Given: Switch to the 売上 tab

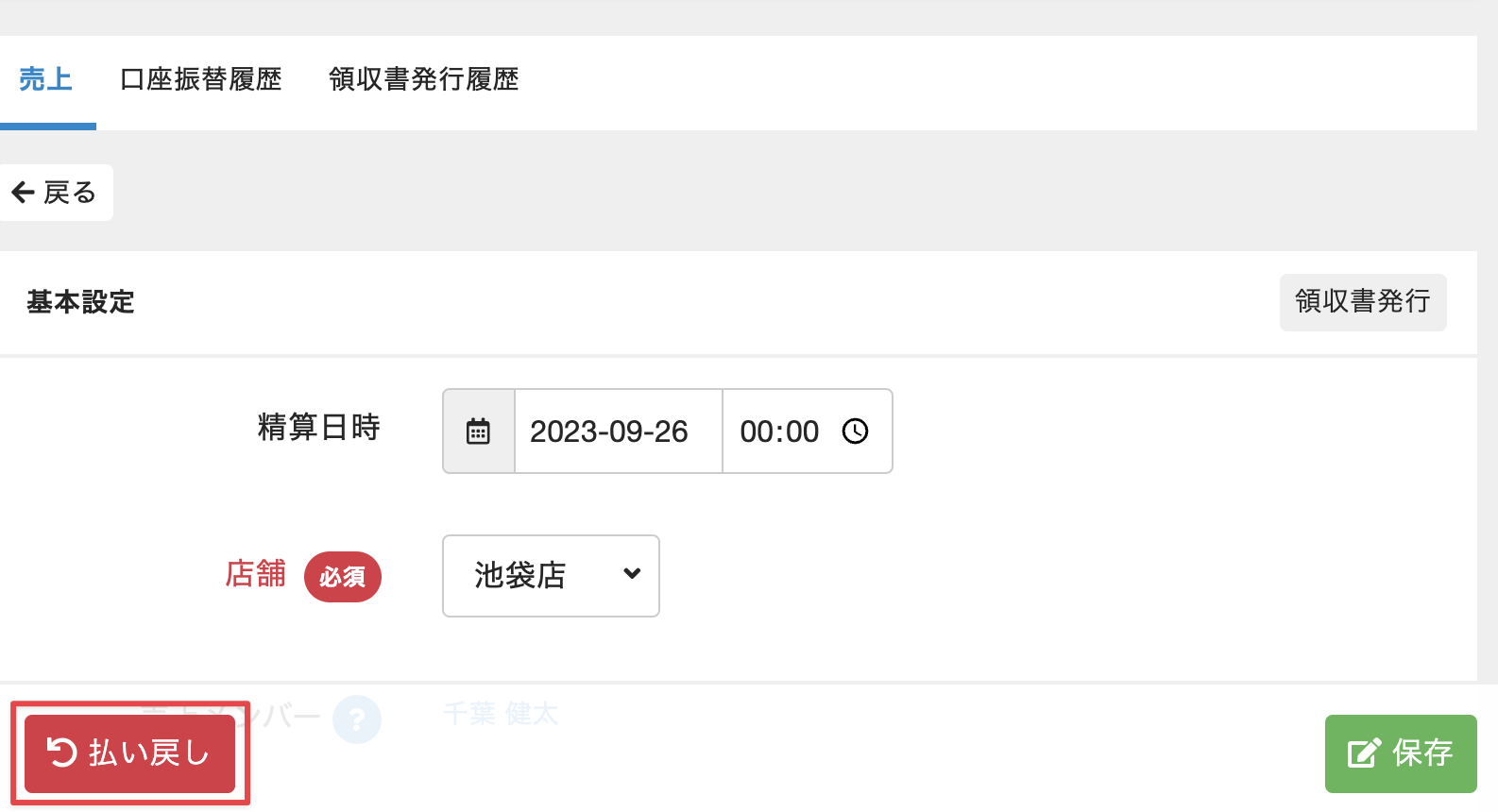Looking at the screenshot, I should [x=45, y=79].
